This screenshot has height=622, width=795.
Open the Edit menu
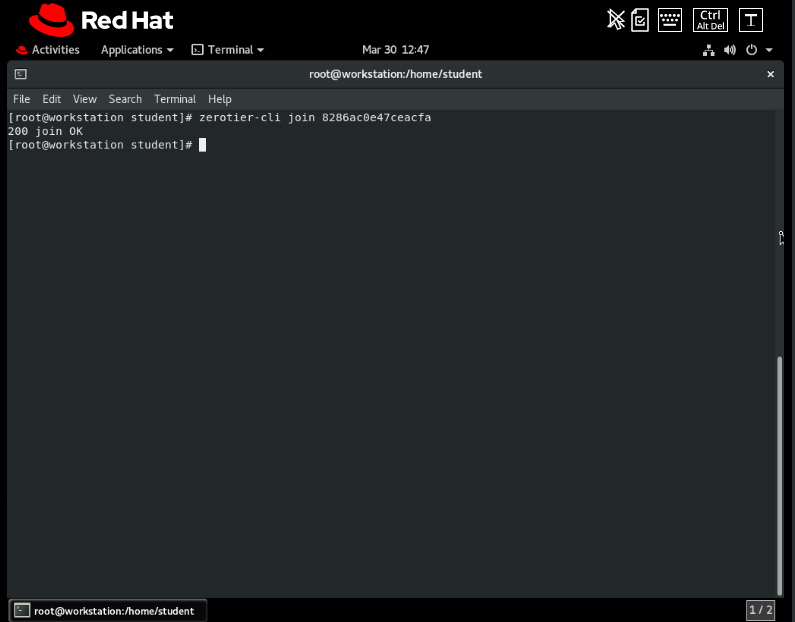tap(52, 99)
